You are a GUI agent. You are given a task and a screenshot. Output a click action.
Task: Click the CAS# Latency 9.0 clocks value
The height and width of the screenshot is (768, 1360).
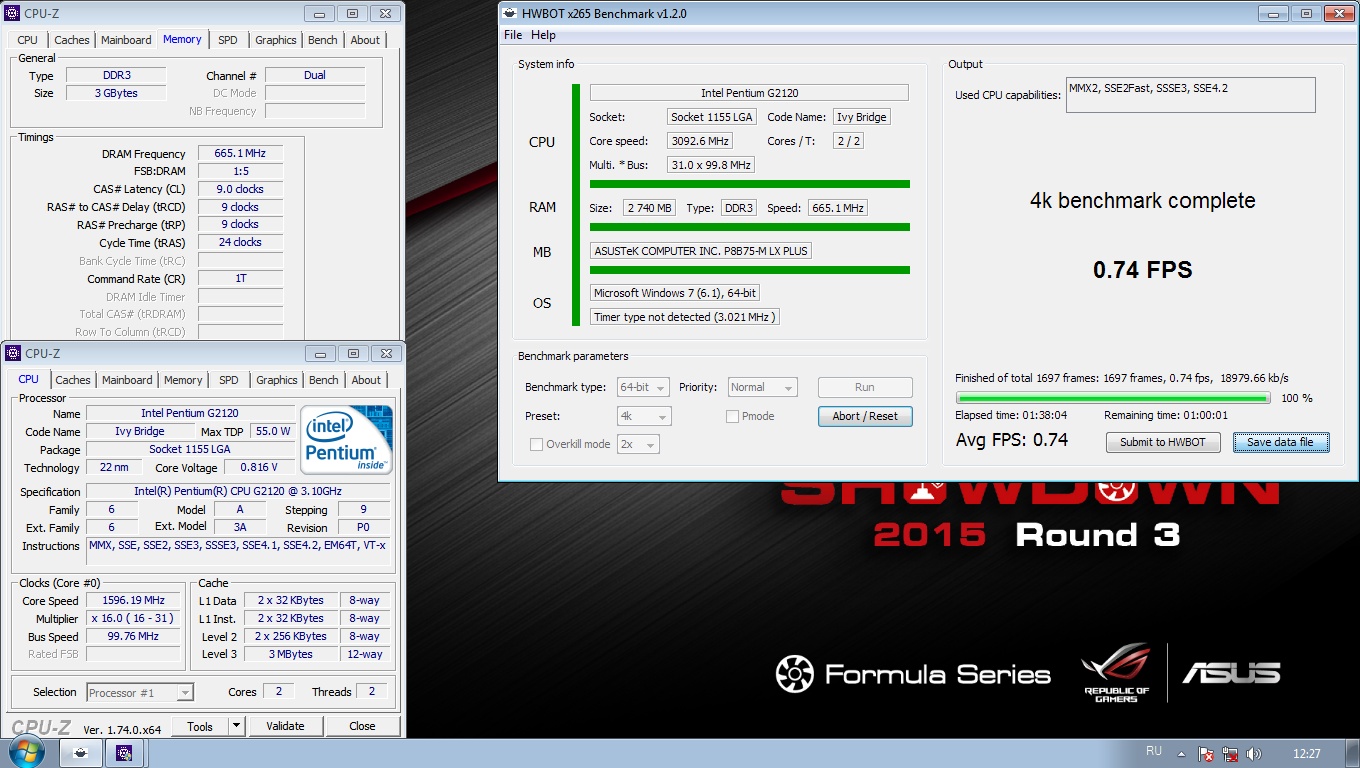[240, 188]
